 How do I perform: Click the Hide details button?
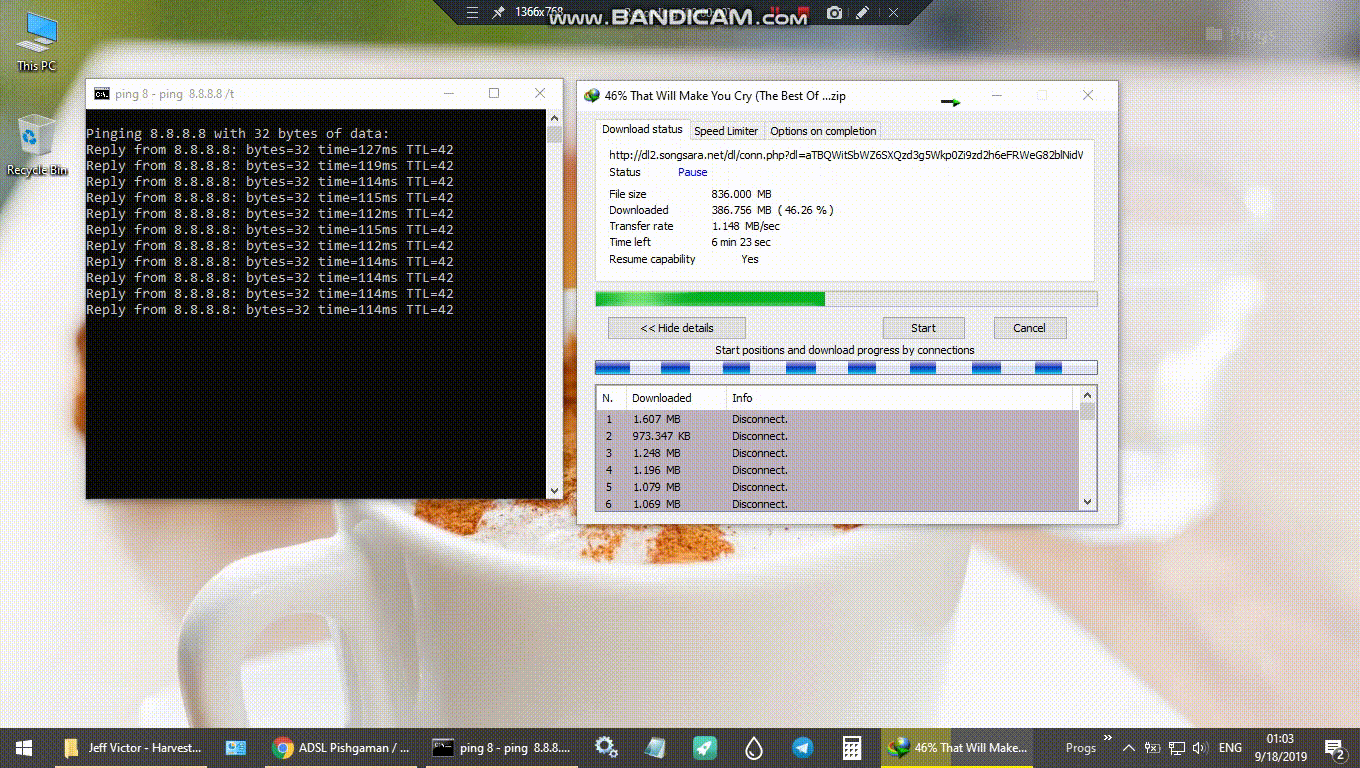point(677,328)
